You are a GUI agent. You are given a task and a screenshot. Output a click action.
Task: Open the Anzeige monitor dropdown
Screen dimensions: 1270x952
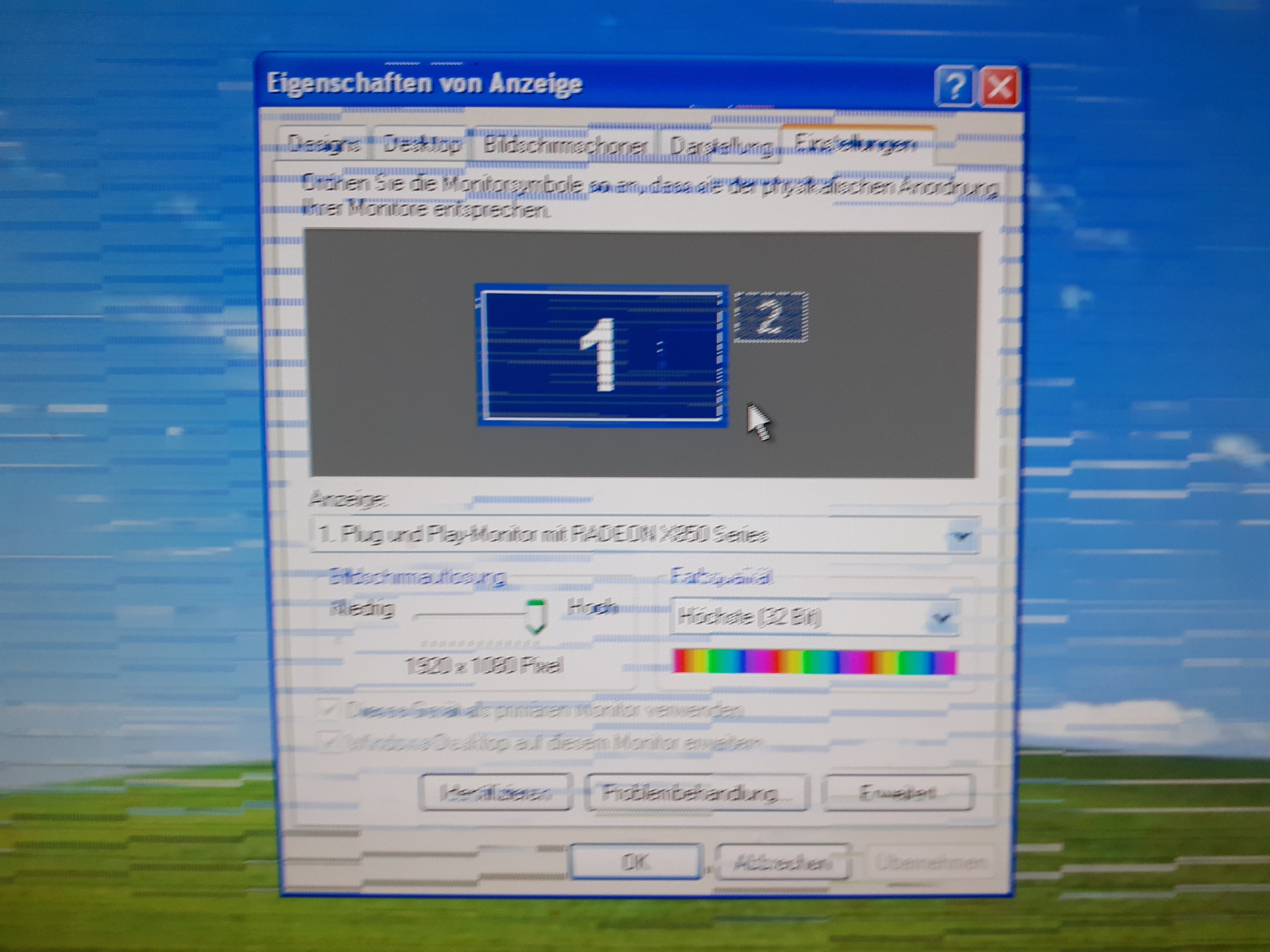(x=644, y=535)
